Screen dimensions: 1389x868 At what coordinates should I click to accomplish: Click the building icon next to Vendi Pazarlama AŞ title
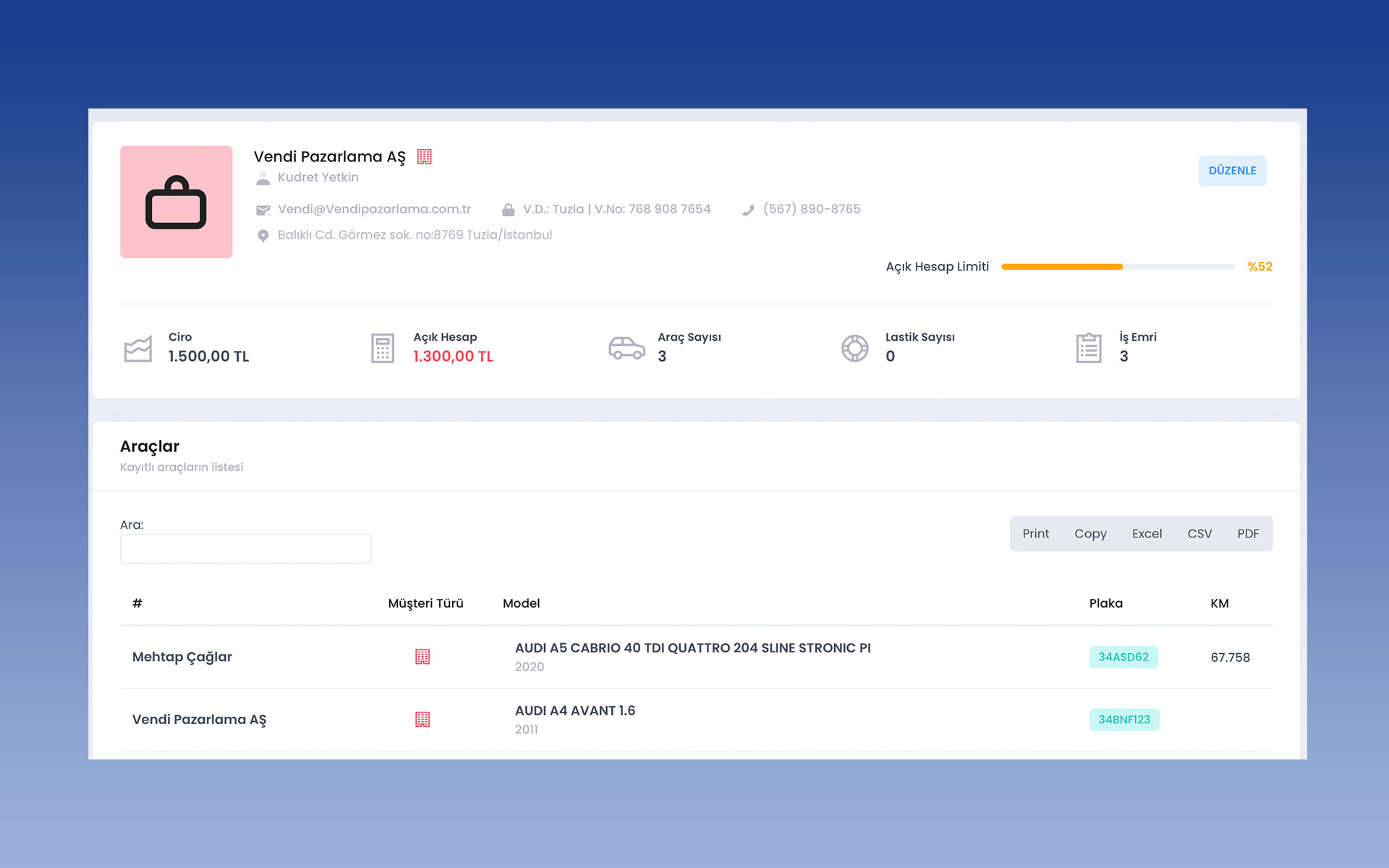tap(425, 156)
